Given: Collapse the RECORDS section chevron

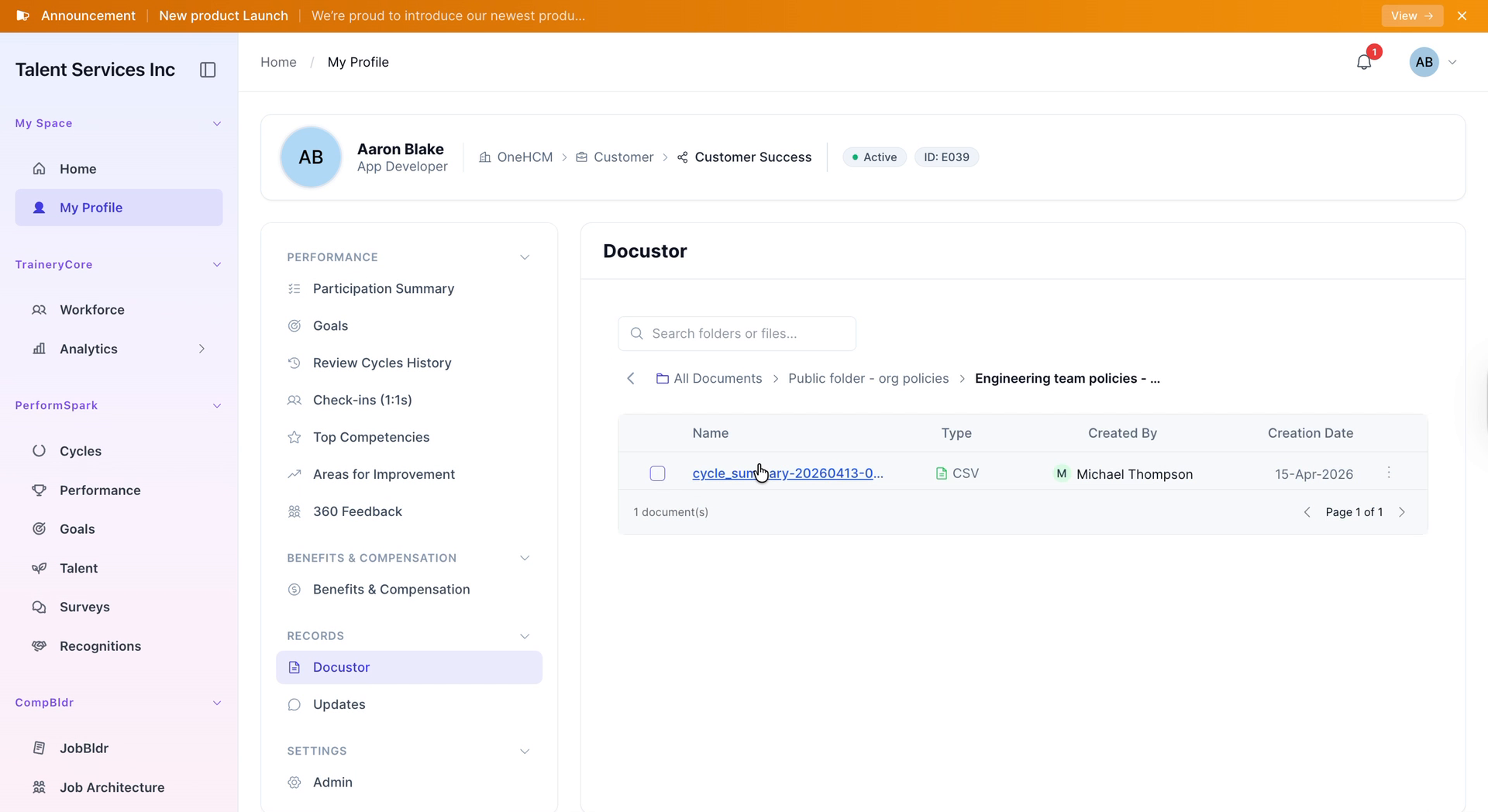Looking at the screenshot, I should click(525, 636).
